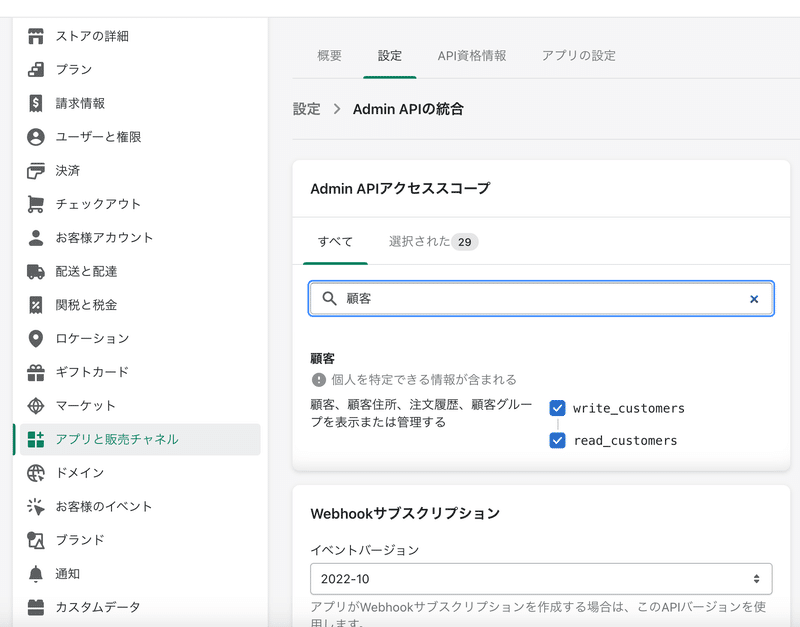Screen dimensions: 800x627
Task: Uncheck the read_customers scope checkbox
Action: click(x=557, y=440)
